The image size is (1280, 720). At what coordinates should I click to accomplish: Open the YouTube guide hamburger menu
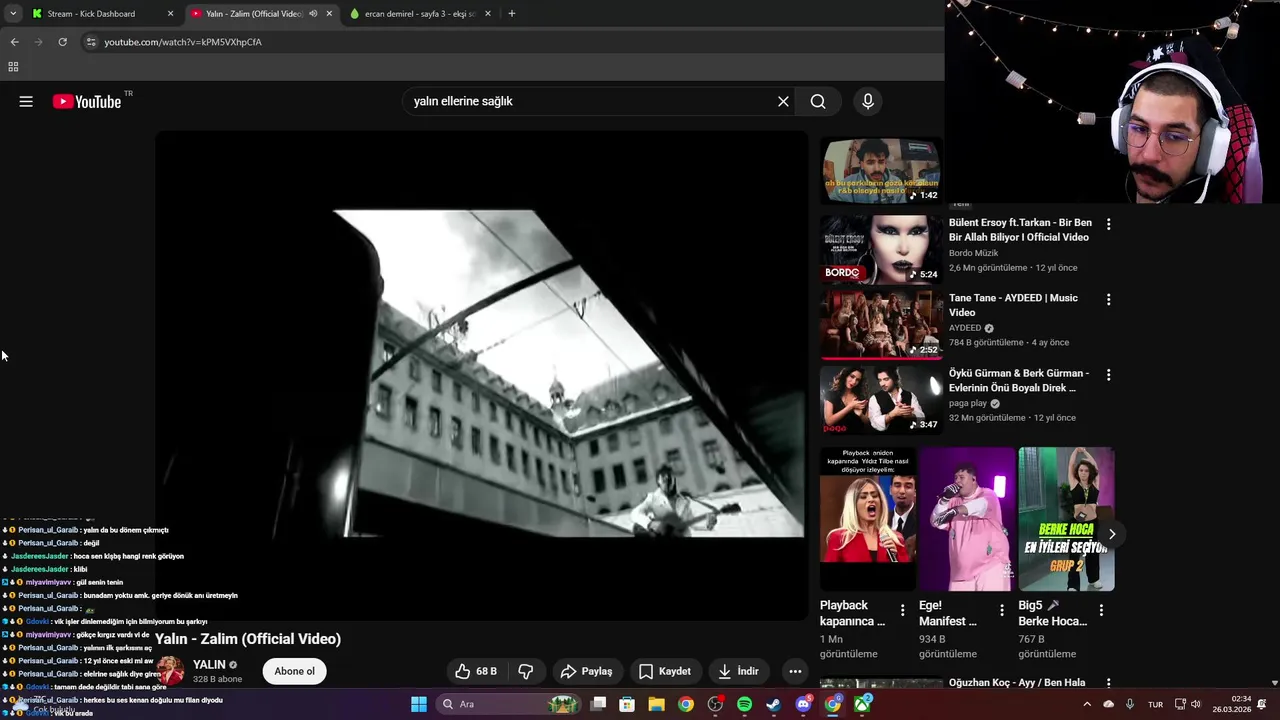(26, 101)
